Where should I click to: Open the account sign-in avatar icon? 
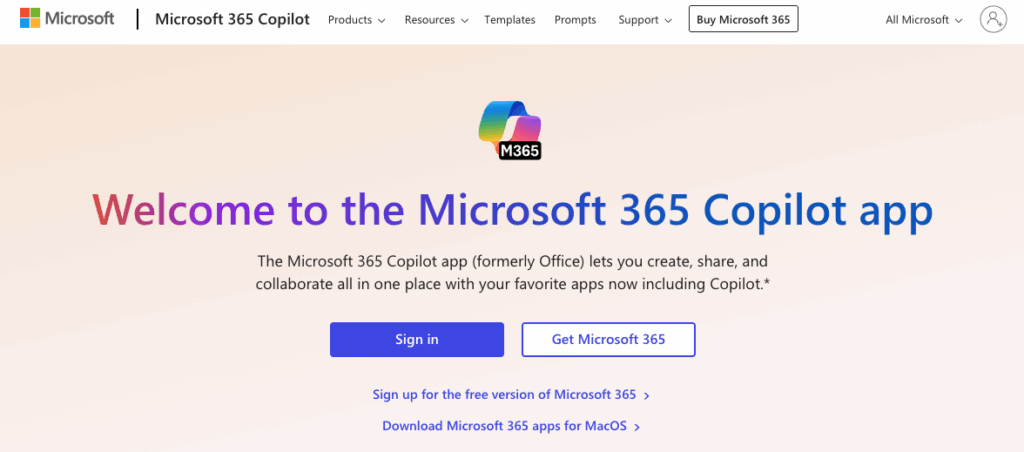[992, 19]
